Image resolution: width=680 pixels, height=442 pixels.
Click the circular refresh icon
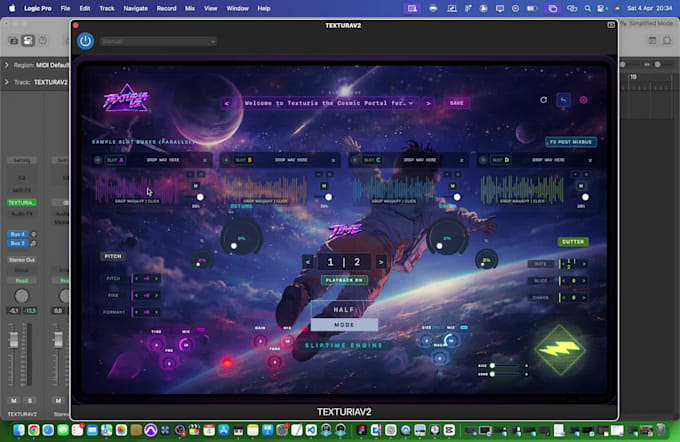tap(543, 100)
